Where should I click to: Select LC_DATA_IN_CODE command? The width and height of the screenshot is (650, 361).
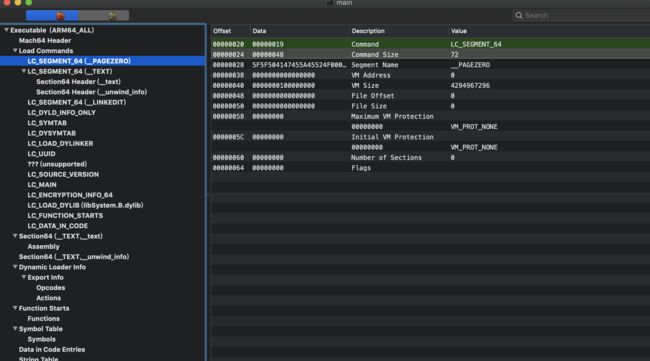[58, 226]
